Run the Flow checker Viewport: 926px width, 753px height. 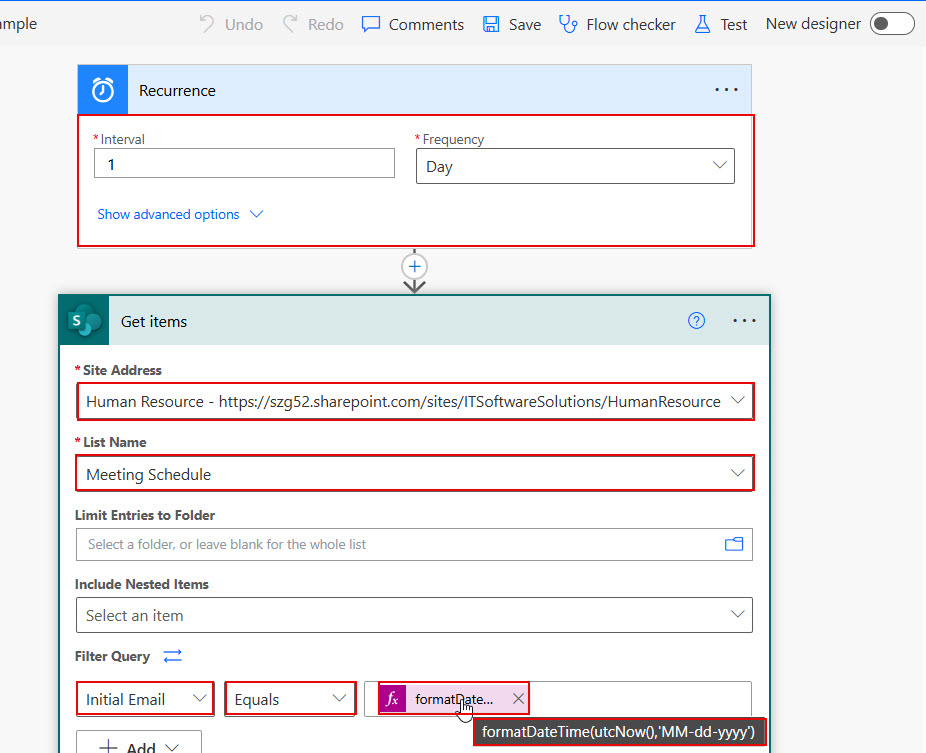coord(617,24)
